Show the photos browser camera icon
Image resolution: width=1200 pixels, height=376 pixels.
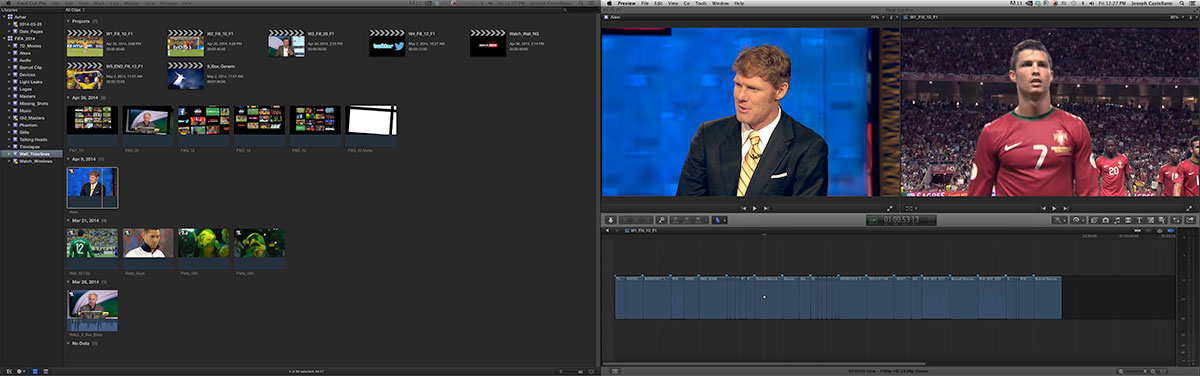(1105, 220)
